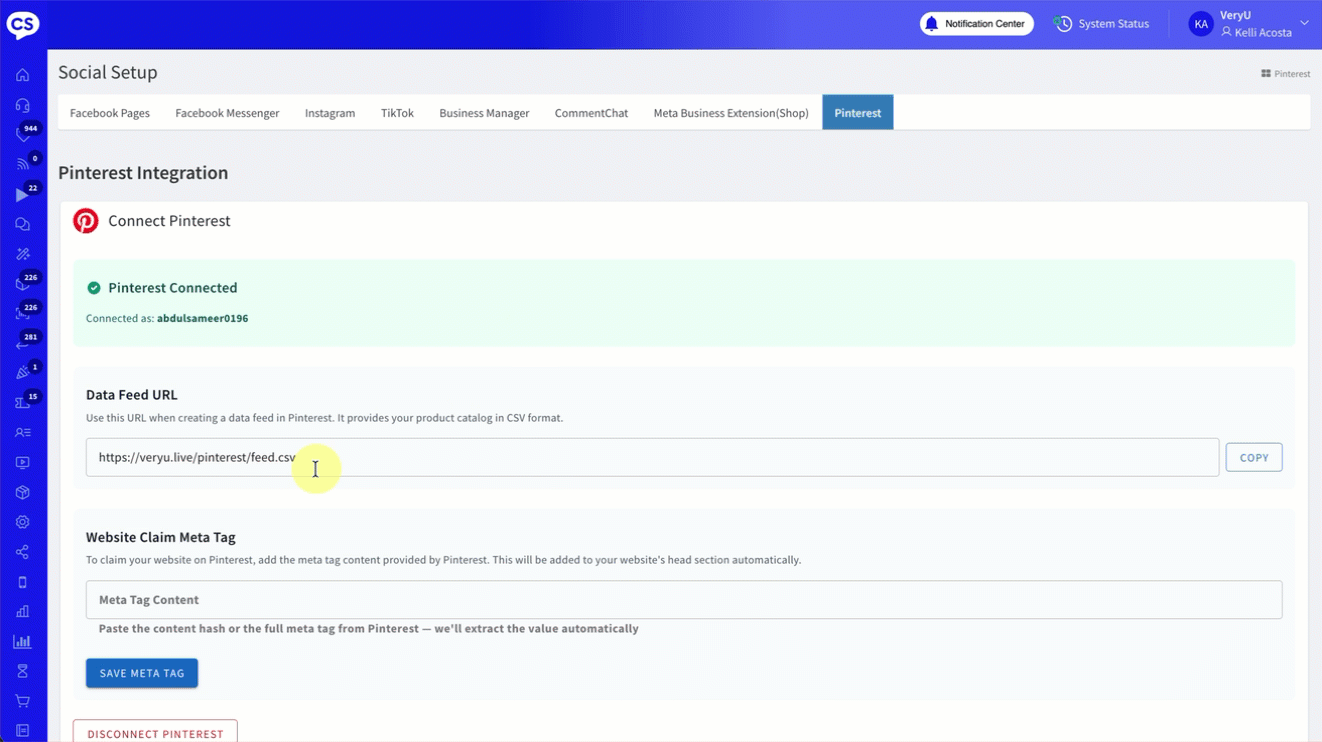Open the mobile phone icon in sidebar
Image resolution: width=1322 pixels, height=742 pixels.
22,582
